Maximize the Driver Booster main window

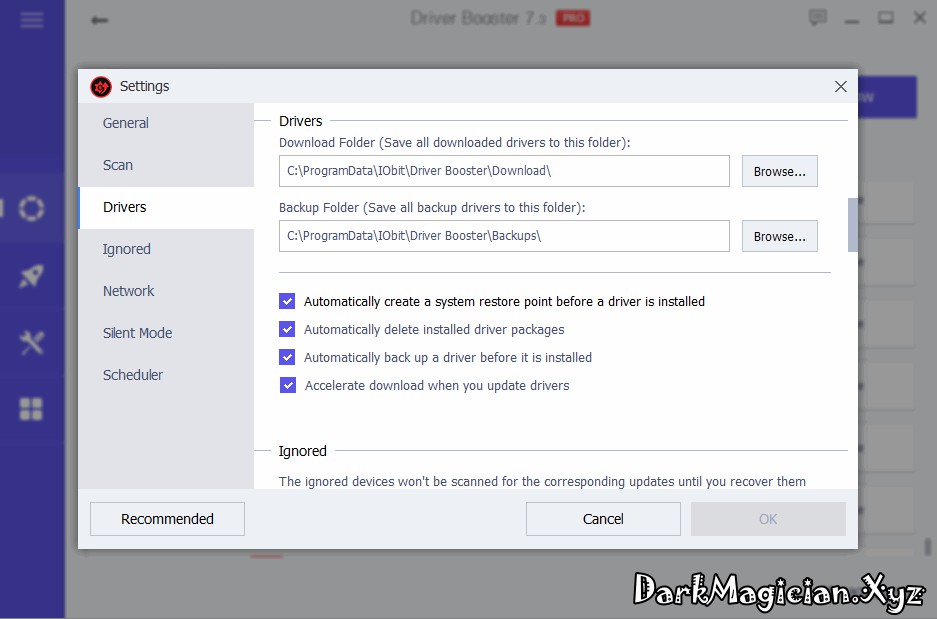(x=886, y=18)
